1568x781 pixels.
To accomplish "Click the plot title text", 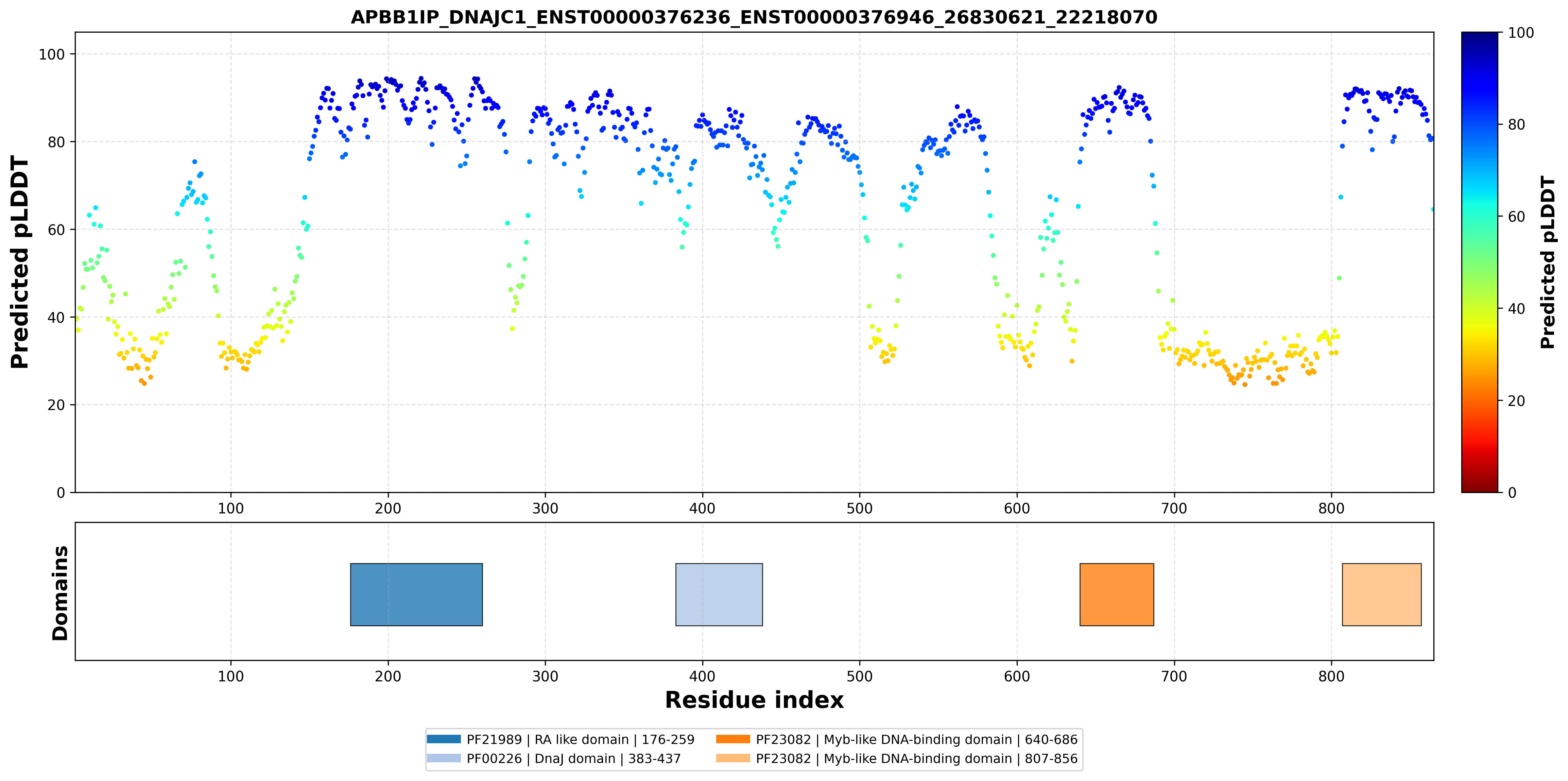I will tap(754, 17).
